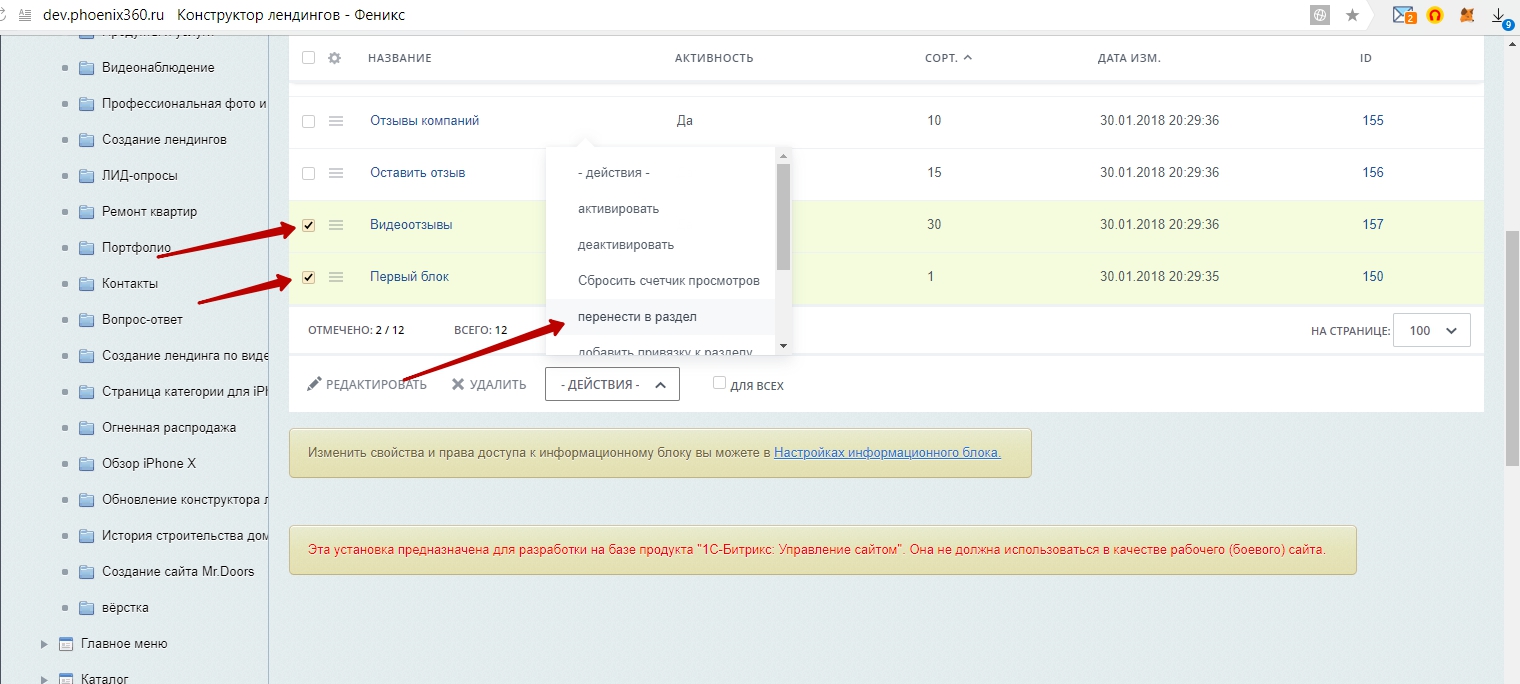Click ID link 155
This screenshot has height=684, width=1520.
(1373, 121)
